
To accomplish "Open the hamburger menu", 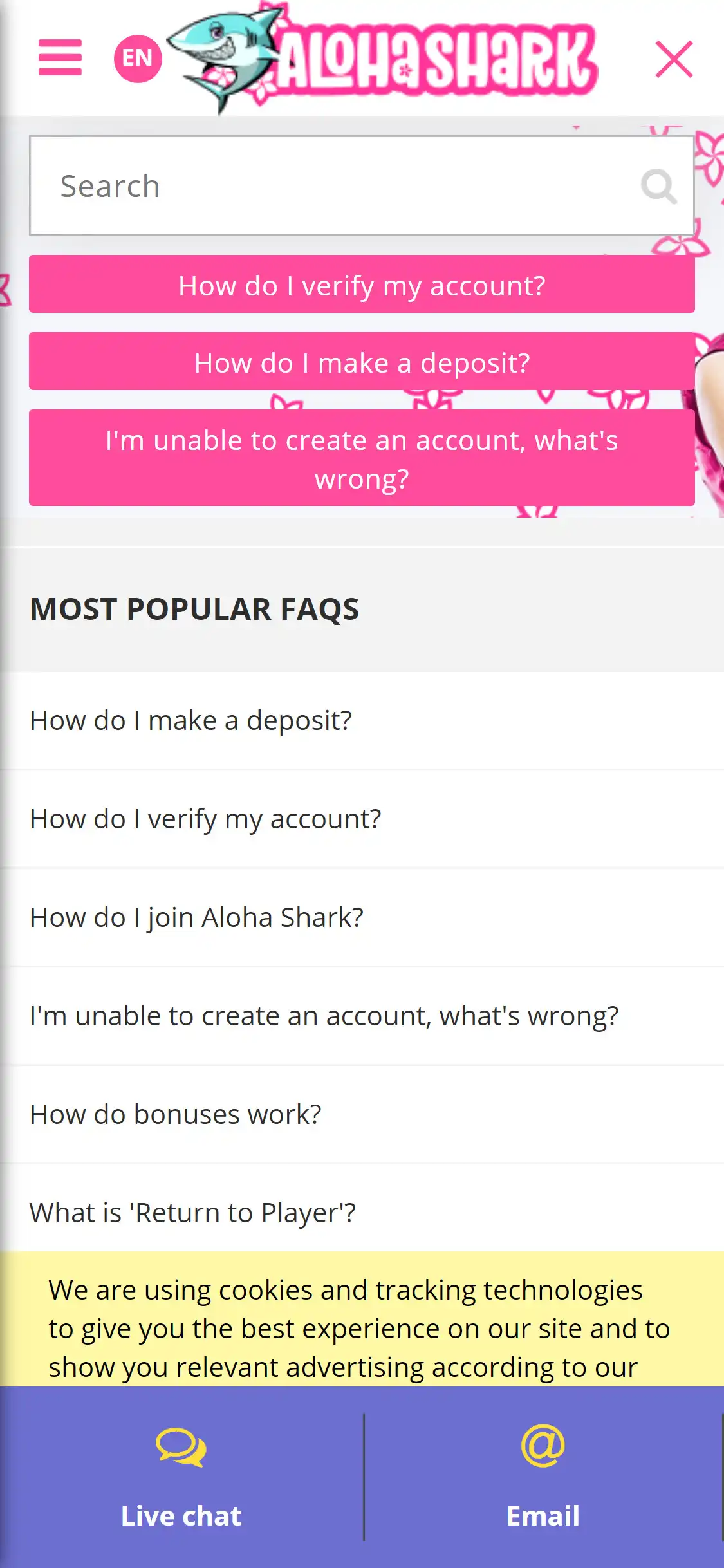I will (x=60, y=57).
